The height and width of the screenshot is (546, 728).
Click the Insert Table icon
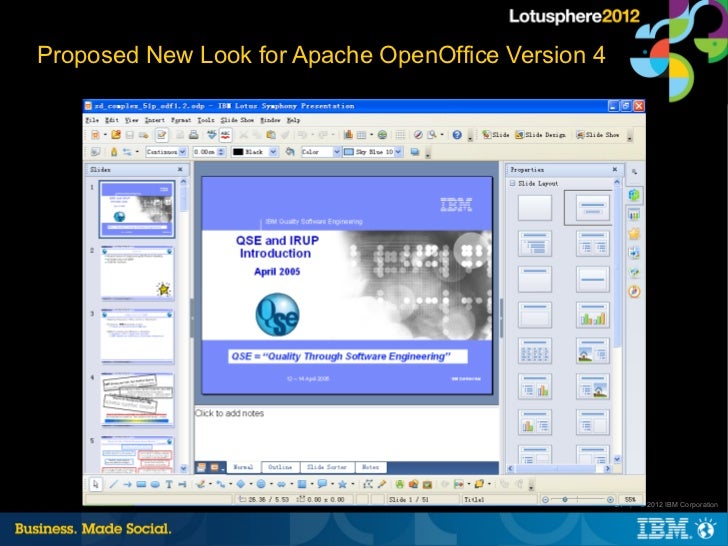pos(361,135)
